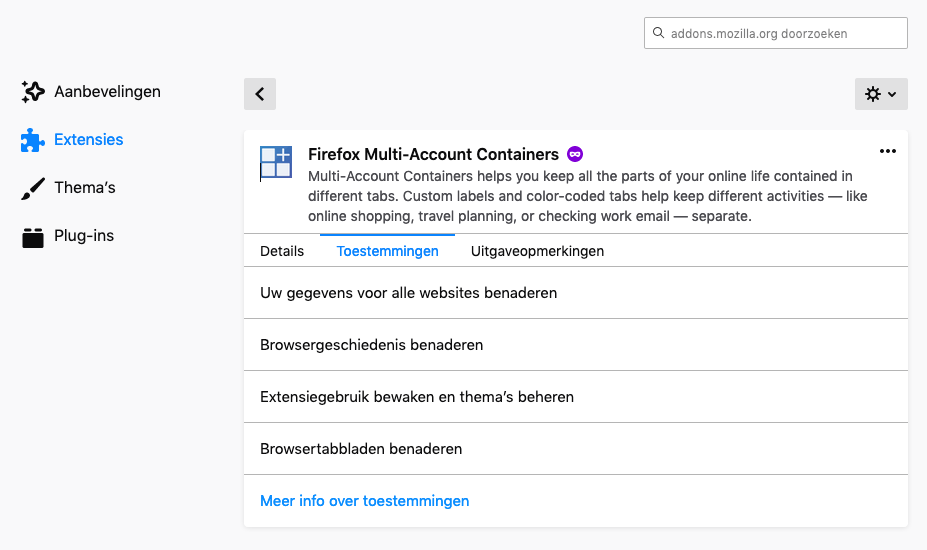This screenshot has height=550, width=927.
Task: Select Aanbevelingen in the sidebar
Action: tap(107, 92)
